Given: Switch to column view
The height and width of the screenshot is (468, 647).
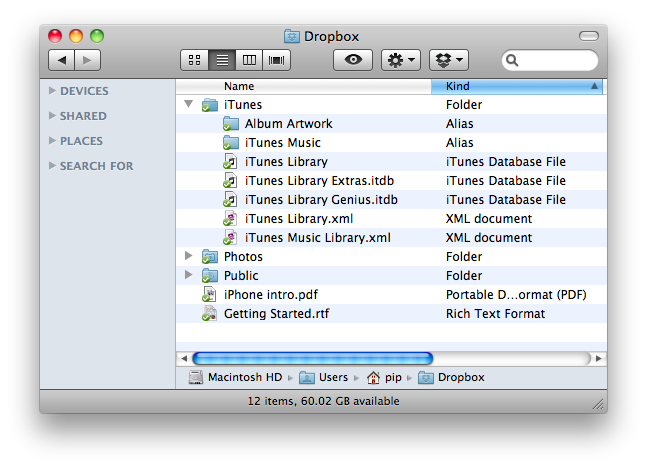Looking at the screenshot, I should click(249, 60).
